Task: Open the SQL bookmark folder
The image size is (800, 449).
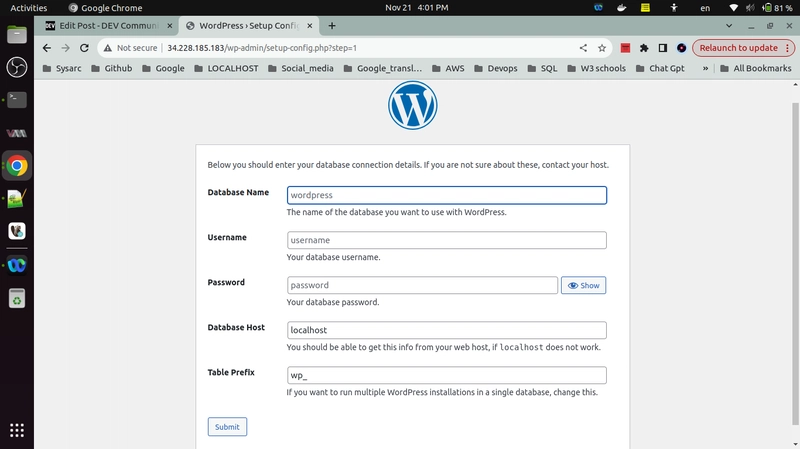Action: pyautogui.click(x=542, y=68)
